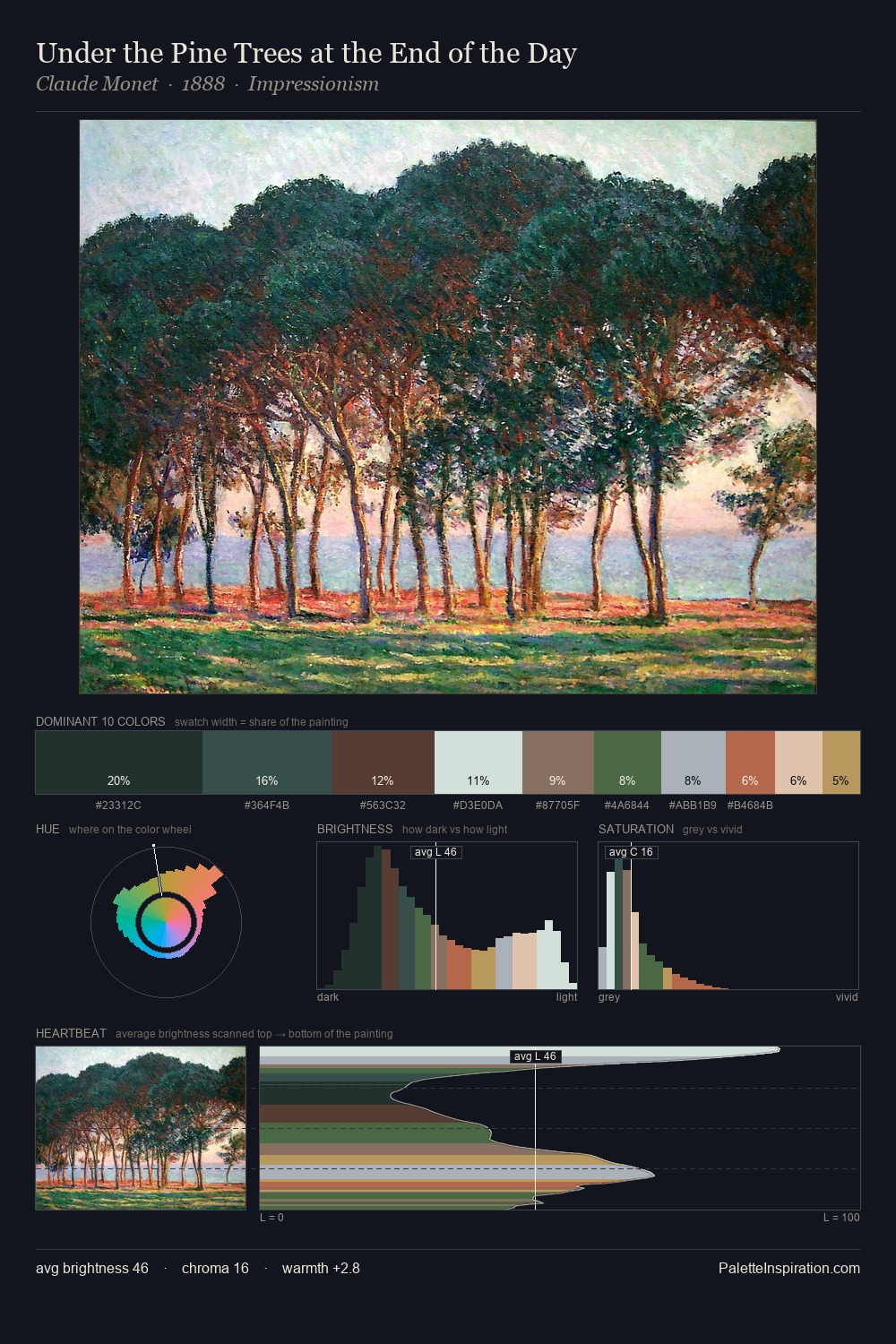Click the 'avg C 16' label in Saturation histogram
Image resolution: width=896 pixels, height=1344 pixels.
(631, 852)
